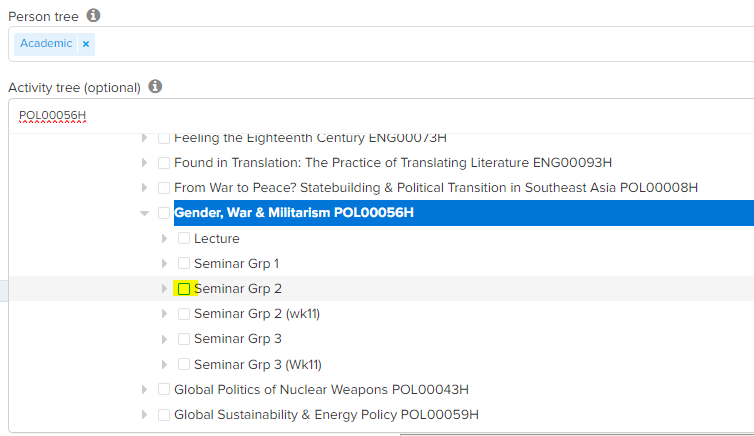
Task: Expand the Lecture node
Action: pos(165,238)
